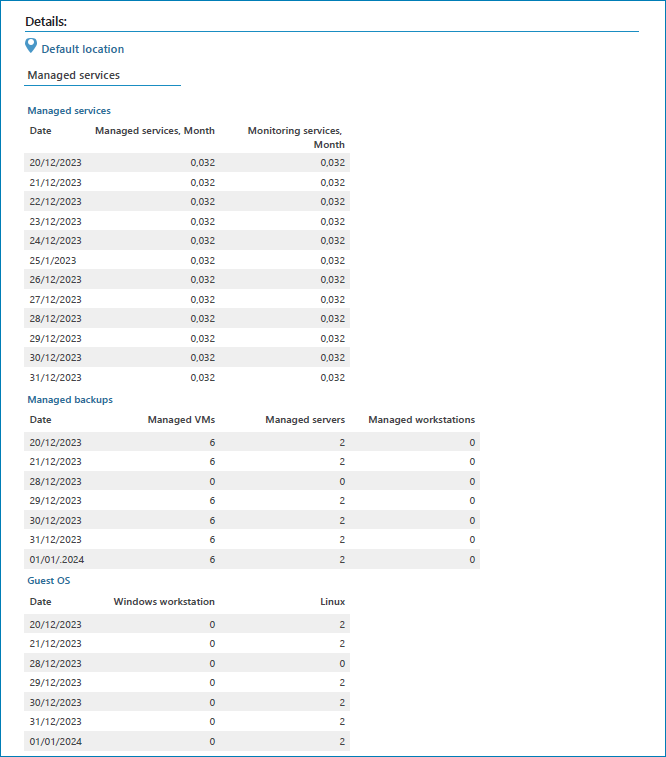Image resolution: width=666 pixels, height=757 pixels.
Task: Open the Default location link
Action: point(83,49)
